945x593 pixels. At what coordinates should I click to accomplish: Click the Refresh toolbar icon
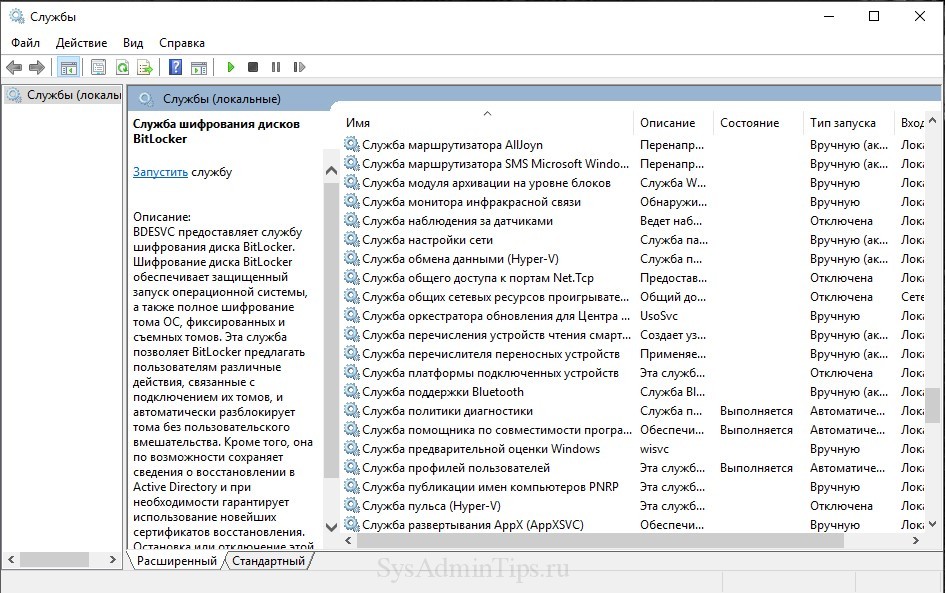[x=122, y=67]
